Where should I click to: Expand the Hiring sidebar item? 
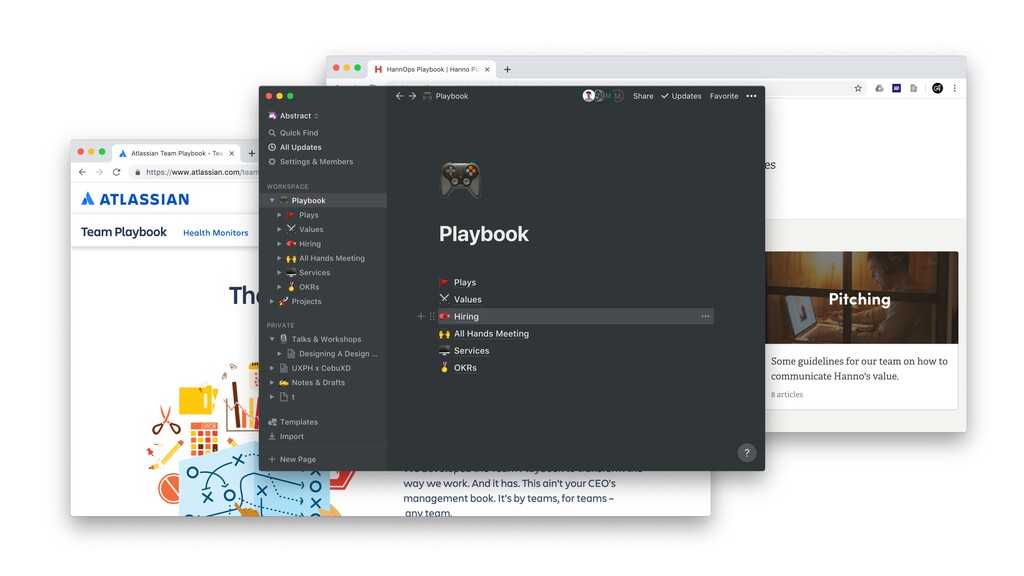[x=280, y=244]
